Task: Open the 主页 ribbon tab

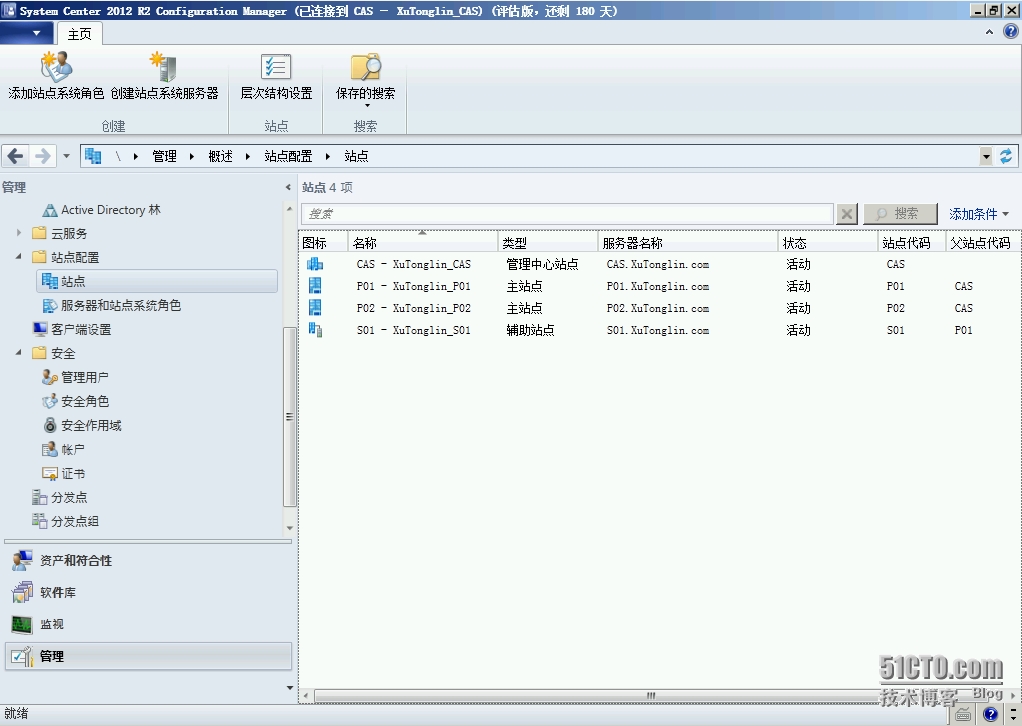Action: 80,34
